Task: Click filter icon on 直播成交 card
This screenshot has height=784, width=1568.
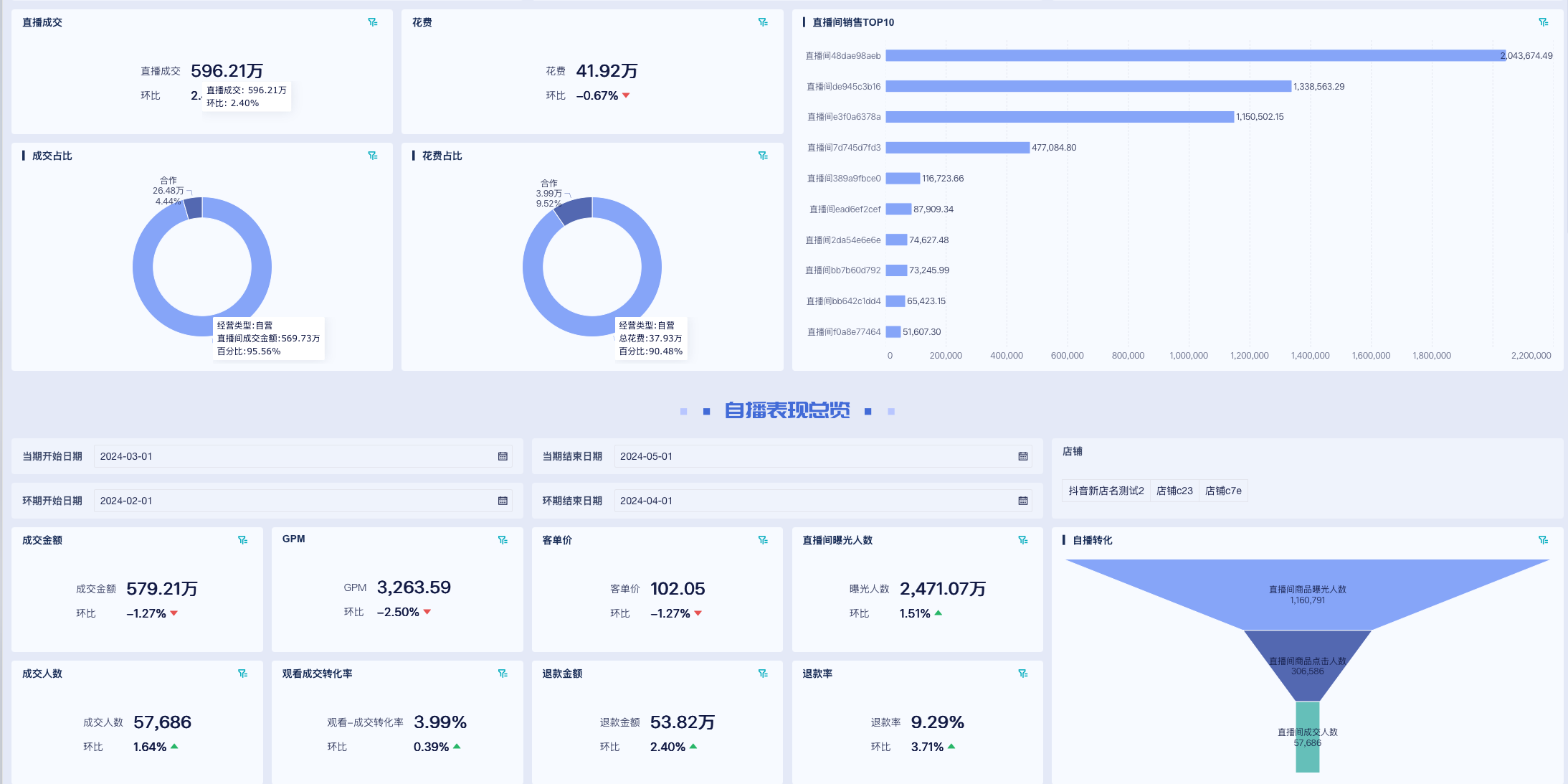Action: coord(373,22)
